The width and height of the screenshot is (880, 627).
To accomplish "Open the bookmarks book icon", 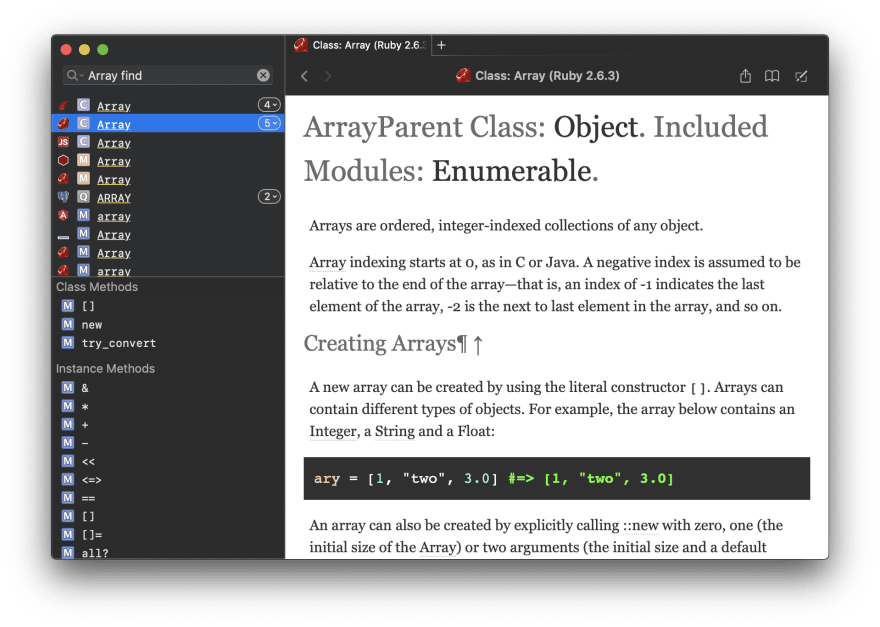I will (772, 76).
